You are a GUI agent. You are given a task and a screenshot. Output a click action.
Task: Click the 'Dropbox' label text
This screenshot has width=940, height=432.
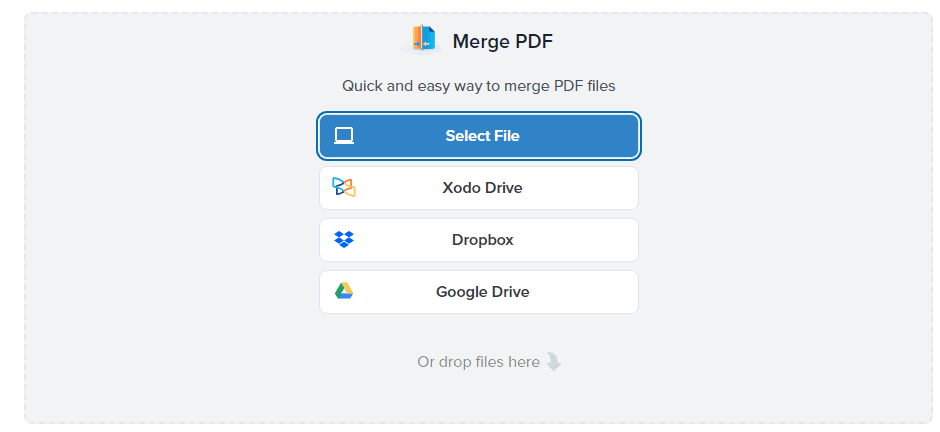482,240
